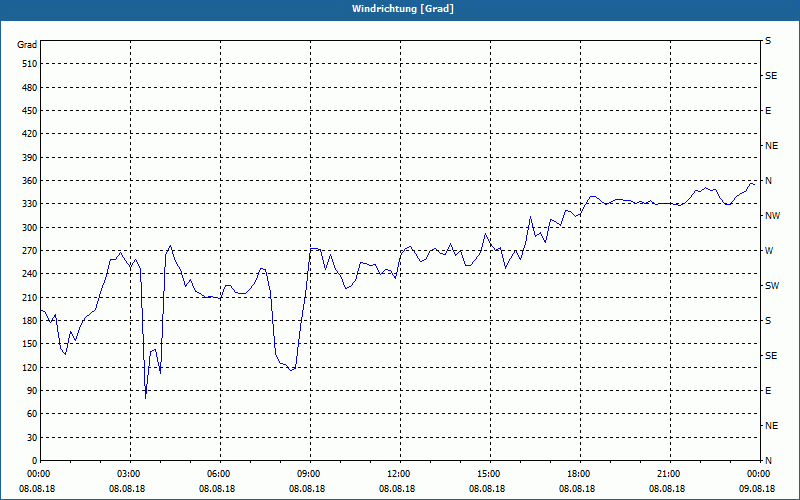Click the y-axis value "240"
Viewport: 800px width, 500px height.
pos(30,274)
